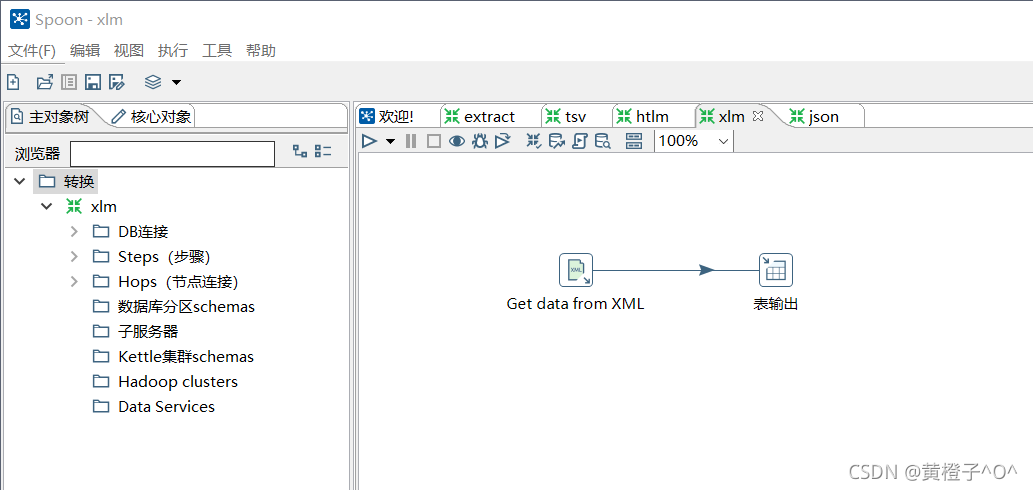1033x490 pixels.
Task: Run the transformation with the play icon
Action: [x=370, y=141]
